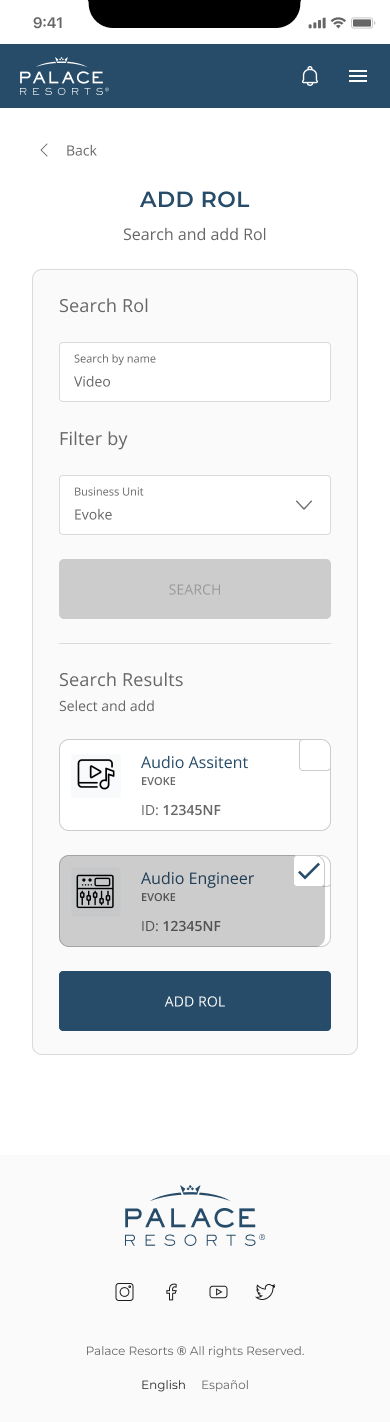Click the Audio Engineer mixer icon

coord(96,891)
